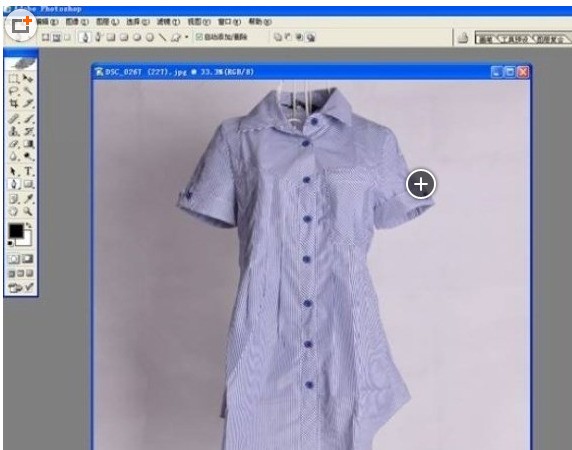This screenshot has width=572, height=450.
Task: Switch to Standard editing mode
Action: pos(14,259)
